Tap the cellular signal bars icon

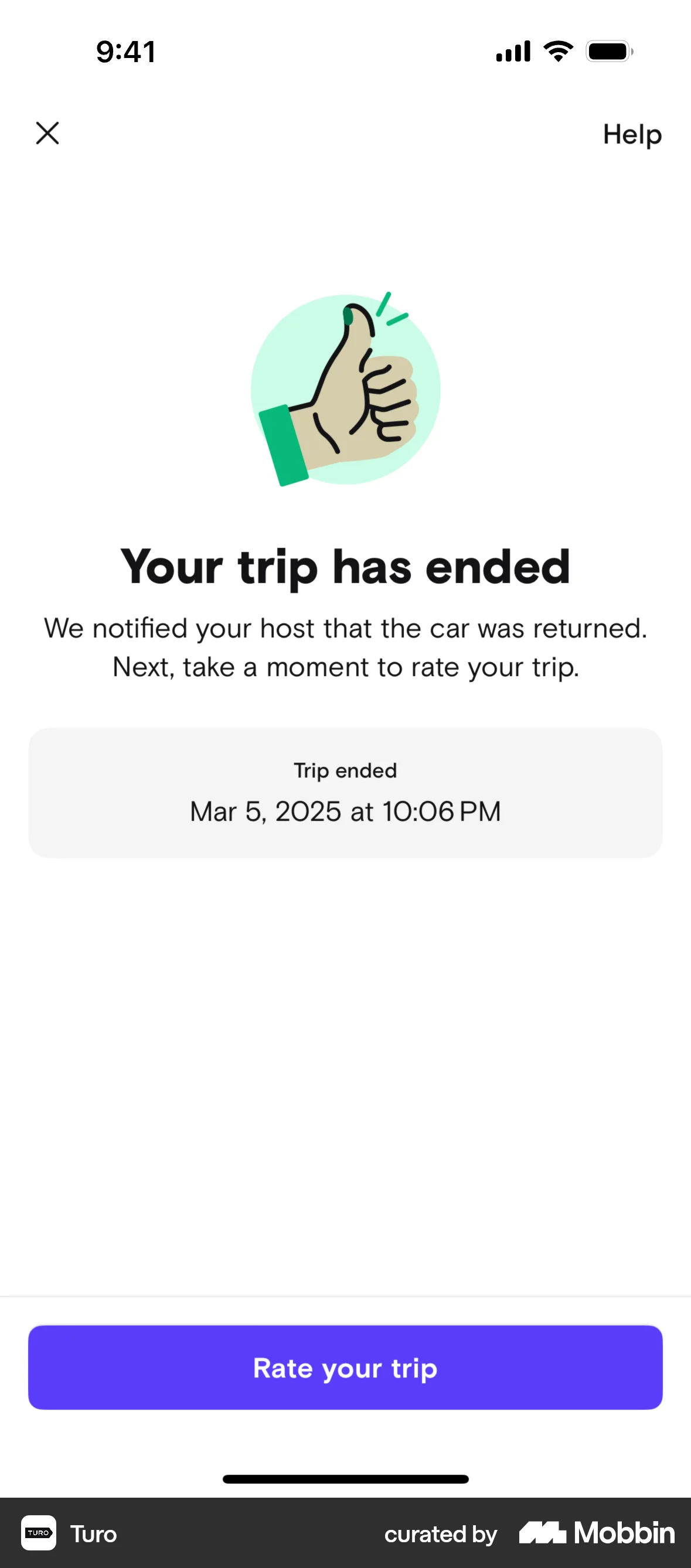[513, 51]
